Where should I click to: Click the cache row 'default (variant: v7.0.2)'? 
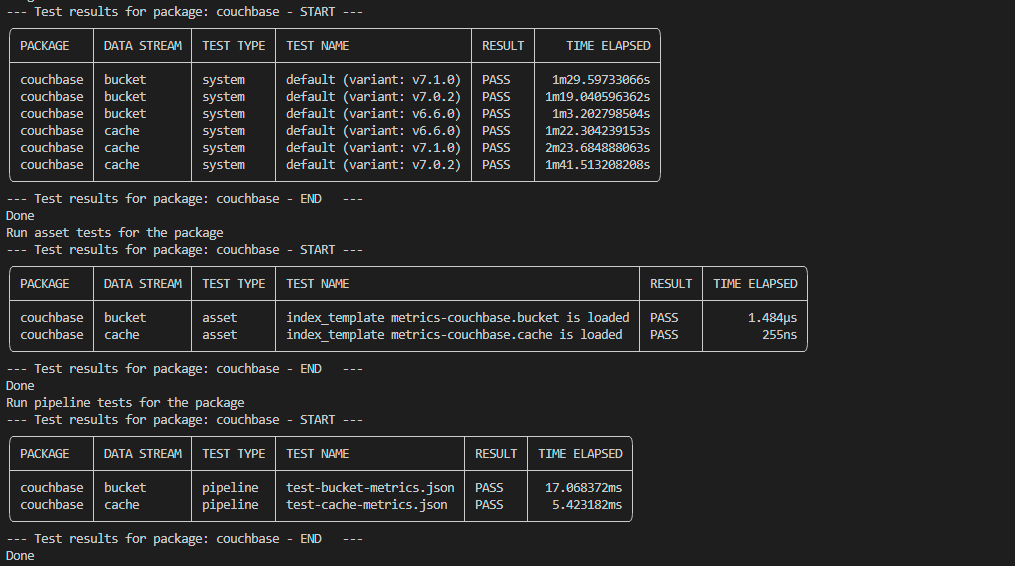[x=374, y=164]
